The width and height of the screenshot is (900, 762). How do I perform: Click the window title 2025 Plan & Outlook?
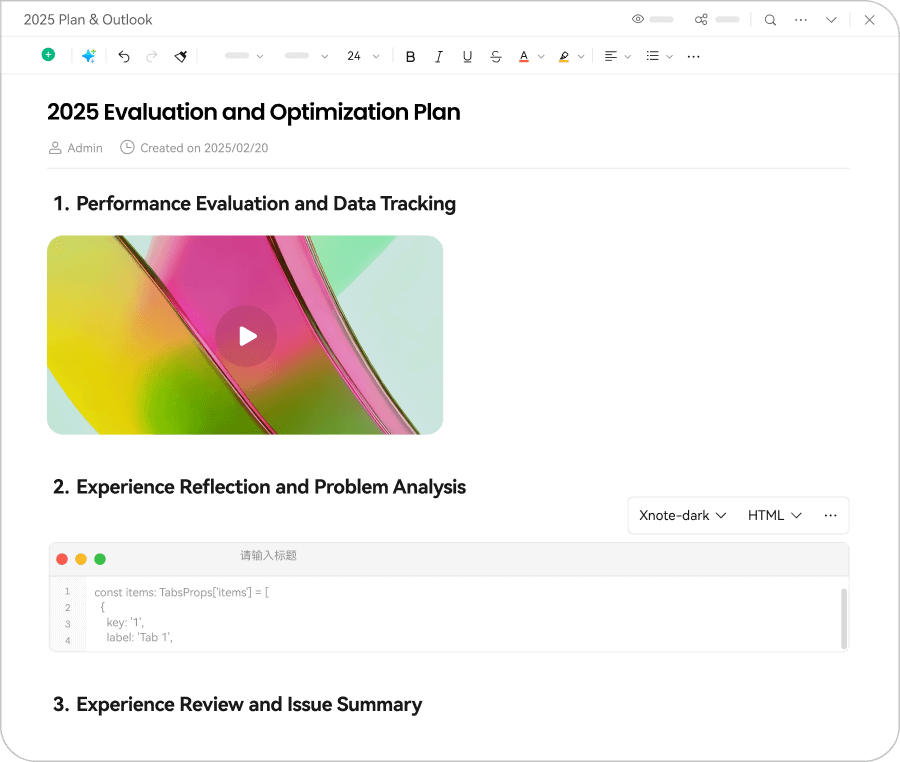coord(88,20)
